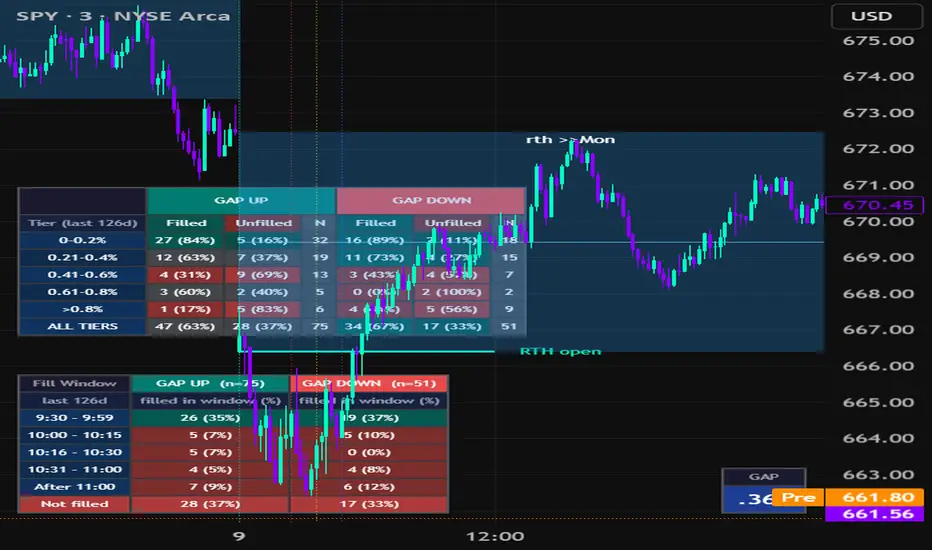The width and height of the screenshot is (932, 550).
Task: Click the 12:00 time axis label
Action: tap(495, 536)
